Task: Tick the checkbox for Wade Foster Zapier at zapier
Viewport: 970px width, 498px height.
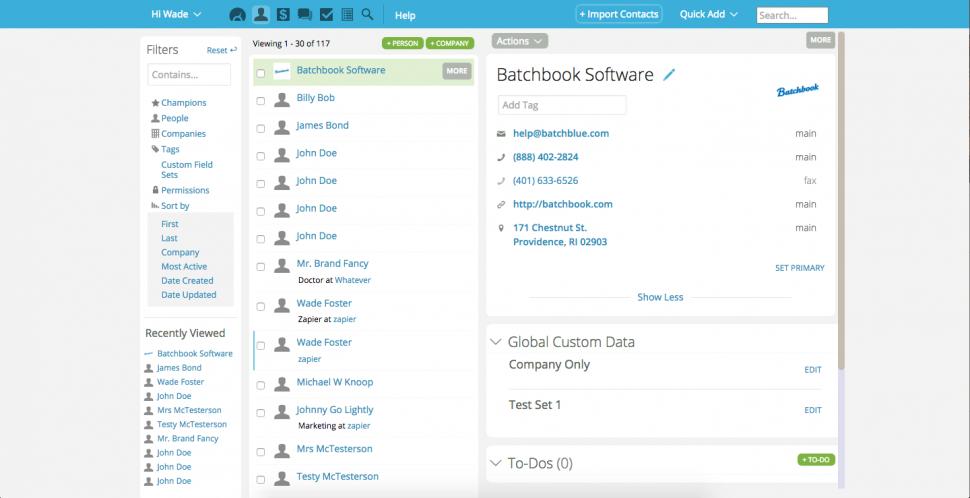Action: [260, 306]
